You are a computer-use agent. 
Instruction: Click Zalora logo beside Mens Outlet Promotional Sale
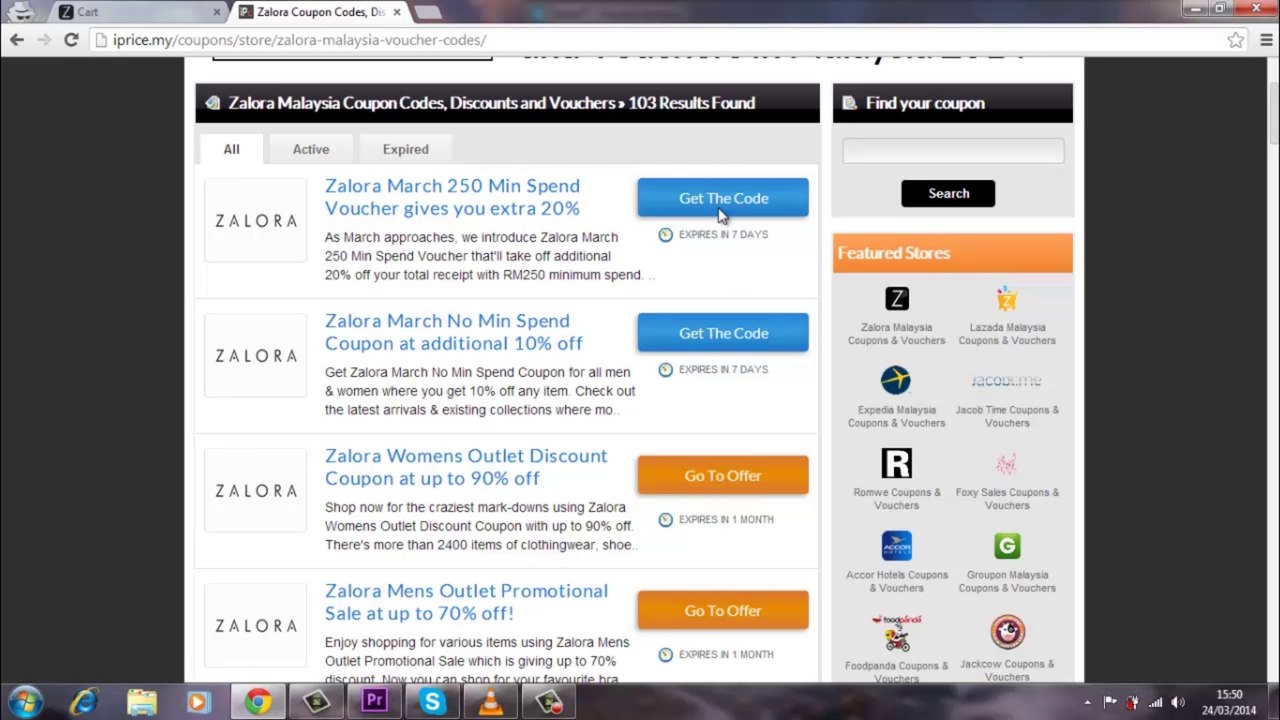pyautogui.click(x=256, y=626)
